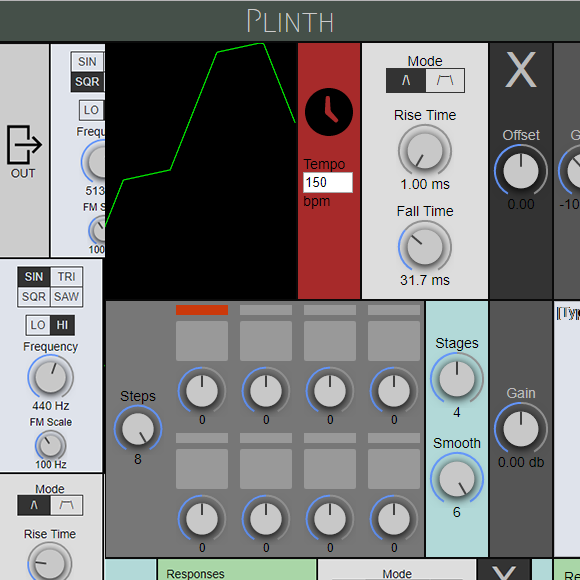Select the trapezoid mode icon in the lower-left envelope
This screenshot has width=580, height=580.
pos(67,505)
